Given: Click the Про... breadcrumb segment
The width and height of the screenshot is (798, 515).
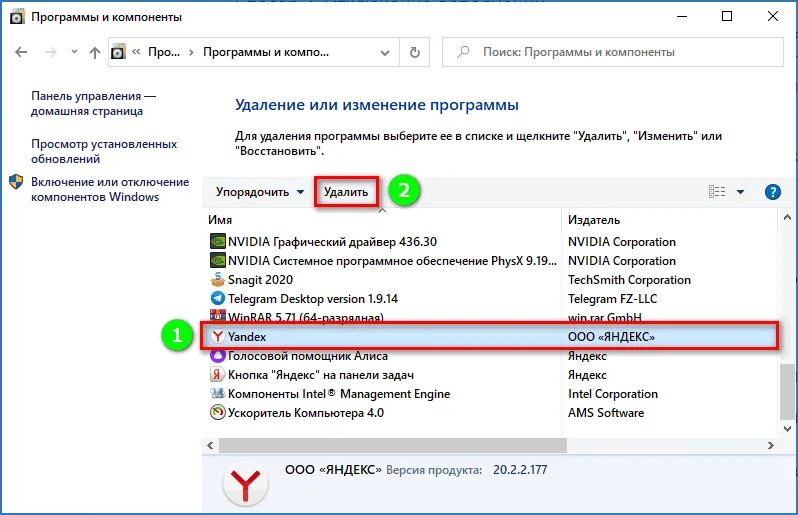Looking at the screenshot, I should coord(164,52).
